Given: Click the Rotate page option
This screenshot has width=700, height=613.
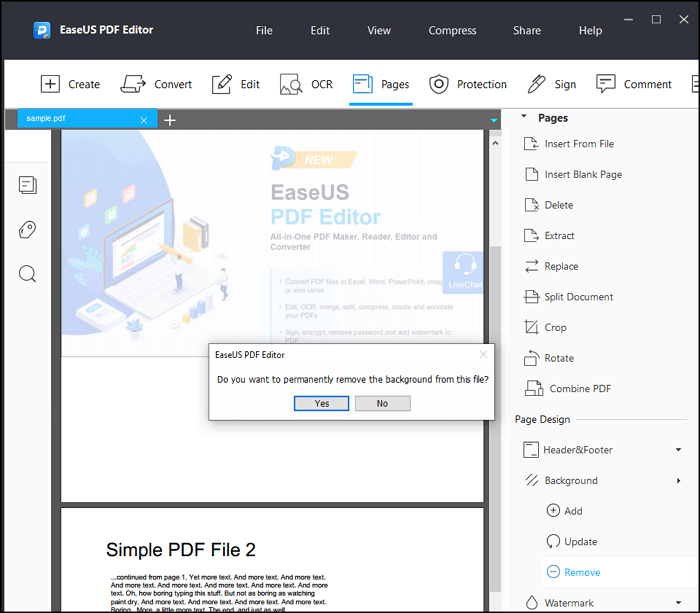Looking at the screenshot, I should tap(549, 358).
